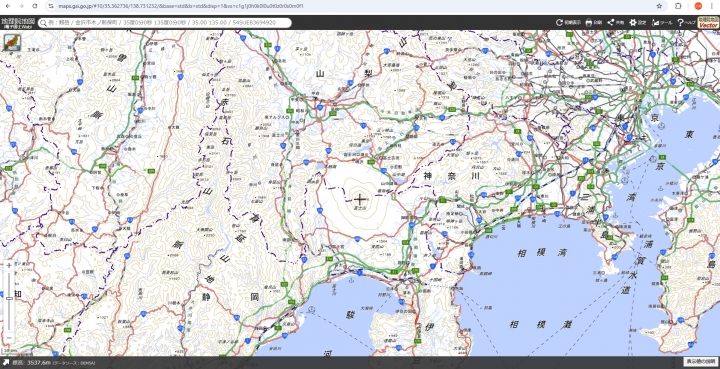Click zoom in plus button on map

click(9, 266)
